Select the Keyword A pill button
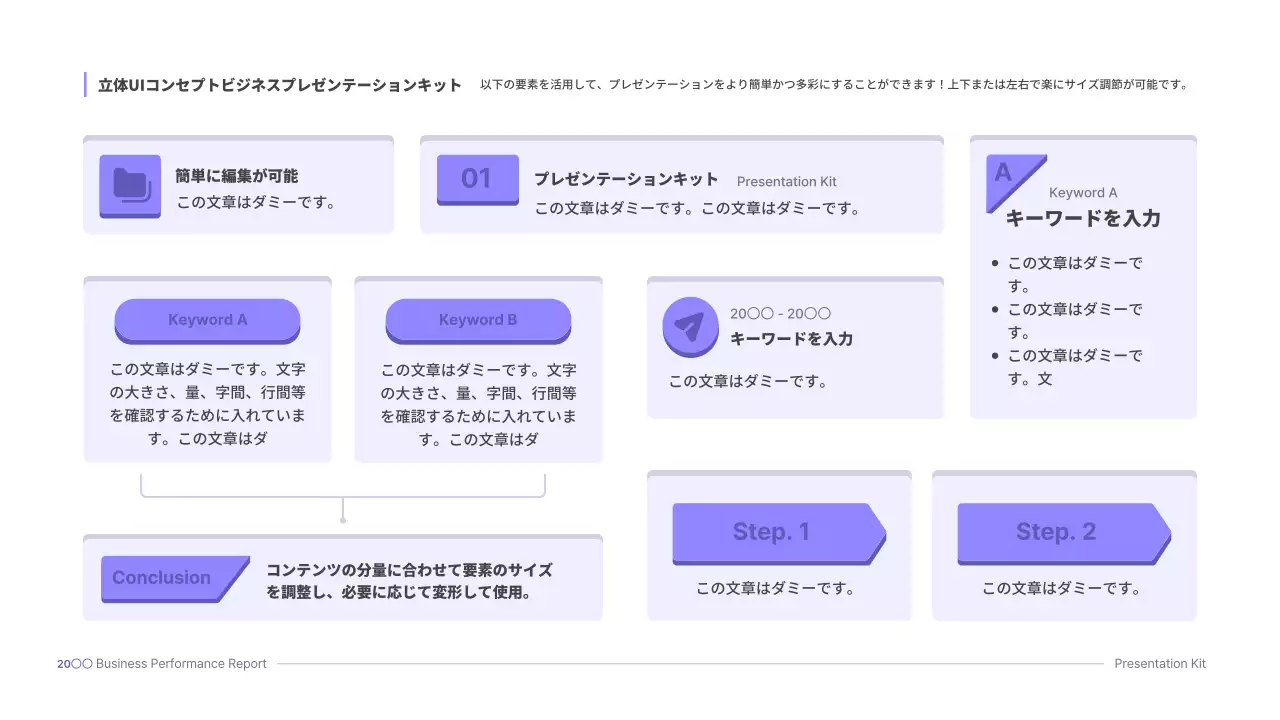Screen dimensions: 1280x720 coord(207,319)
